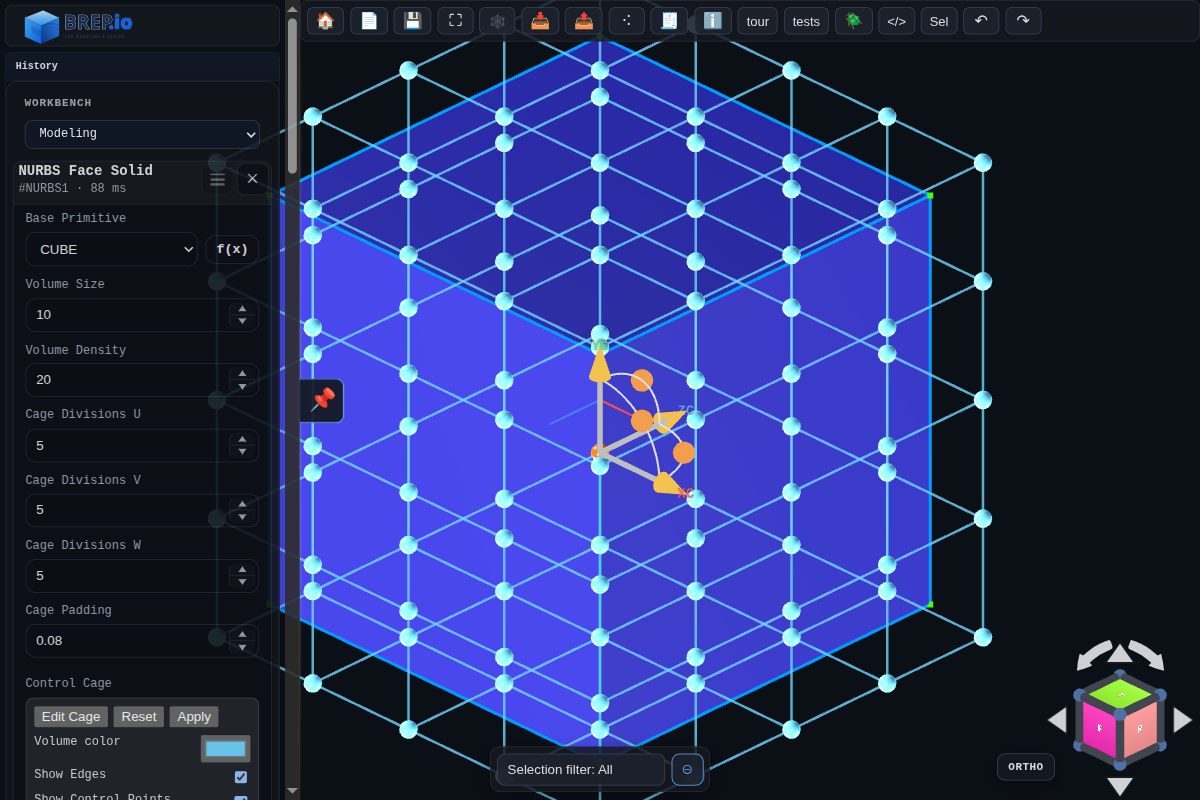The width and height of the screenshot is (1200, 800).
Task: Redo with the curved right arrow
Action: click(1023, 21)
